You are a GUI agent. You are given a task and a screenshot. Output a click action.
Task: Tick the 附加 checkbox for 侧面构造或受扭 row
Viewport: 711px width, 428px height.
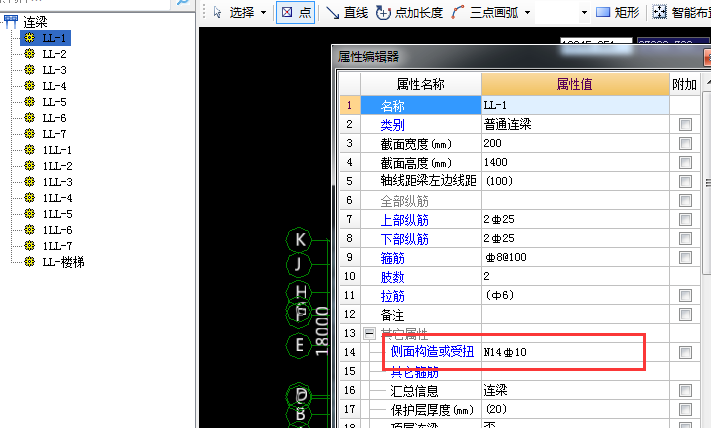pyautogui.click(x=685, y=352)
